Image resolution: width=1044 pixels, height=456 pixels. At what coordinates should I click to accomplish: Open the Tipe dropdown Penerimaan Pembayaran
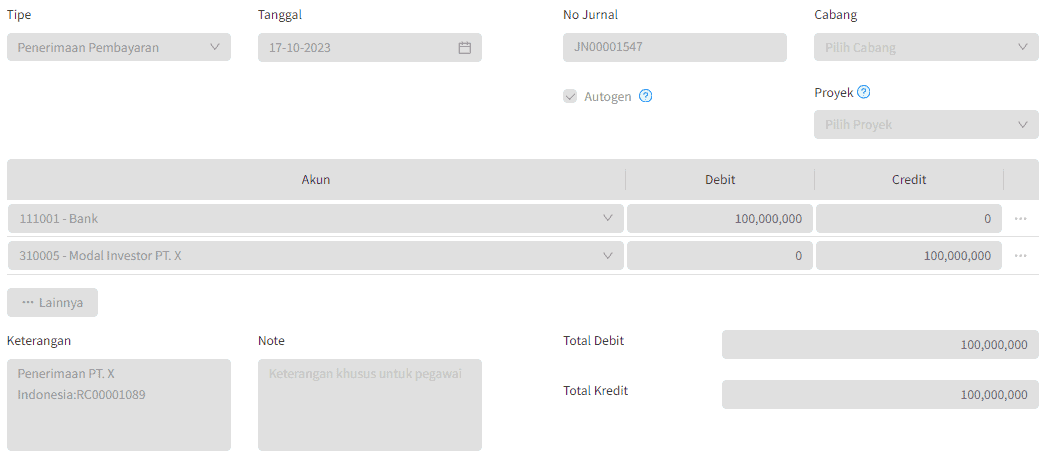(119, 47)
